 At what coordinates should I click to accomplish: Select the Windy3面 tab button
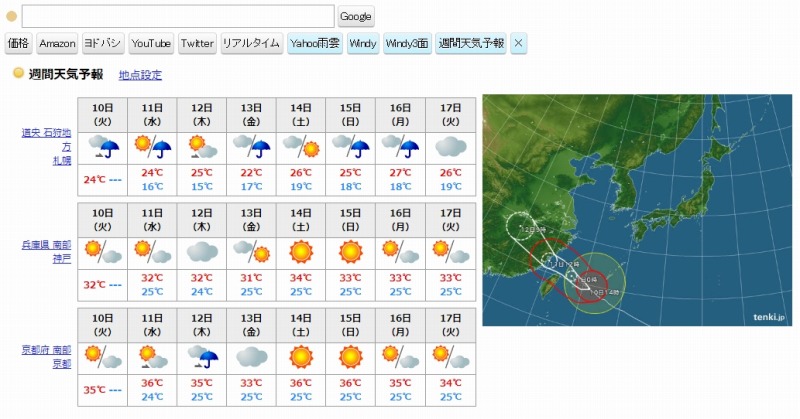(x=407, y=43)
